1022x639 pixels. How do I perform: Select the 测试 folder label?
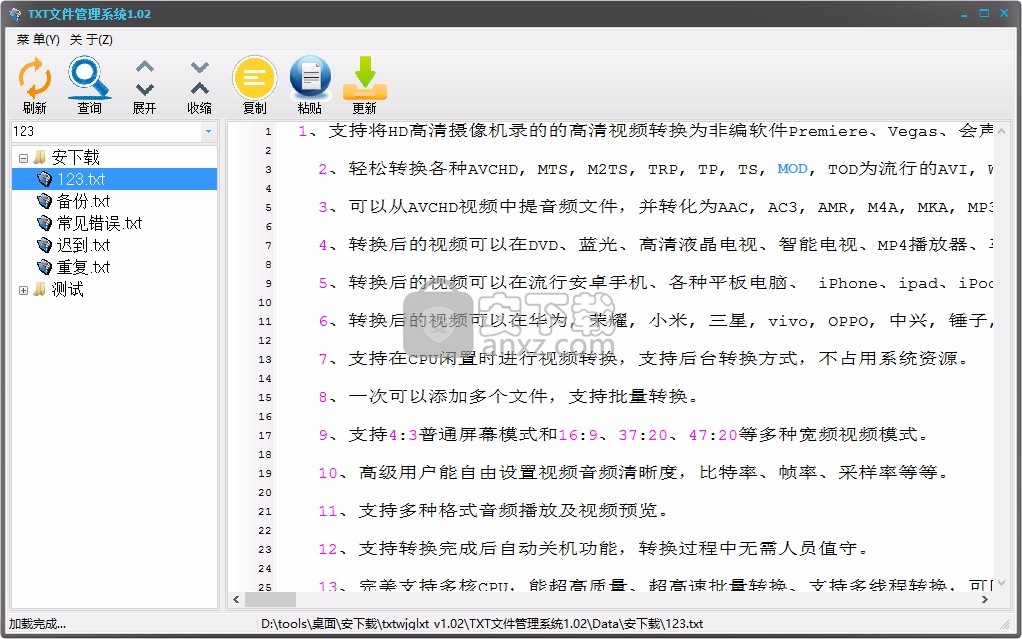click(x=68, y=290)
